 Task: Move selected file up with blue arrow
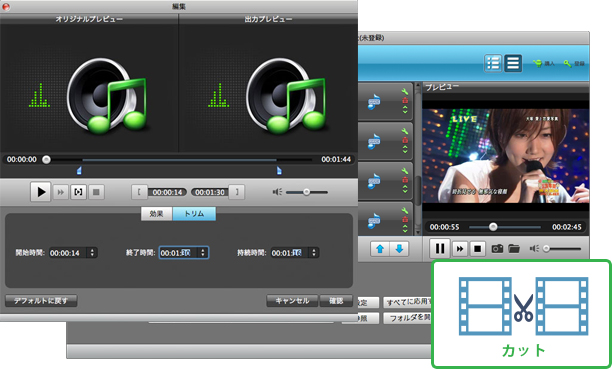[380, 249]
